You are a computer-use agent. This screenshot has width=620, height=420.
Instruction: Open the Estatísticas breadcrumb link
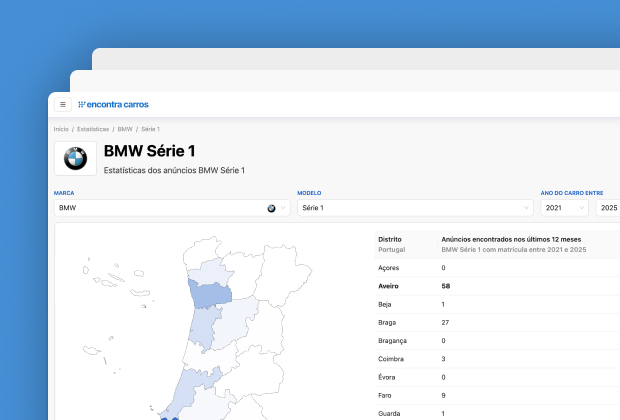coord(93,129)
